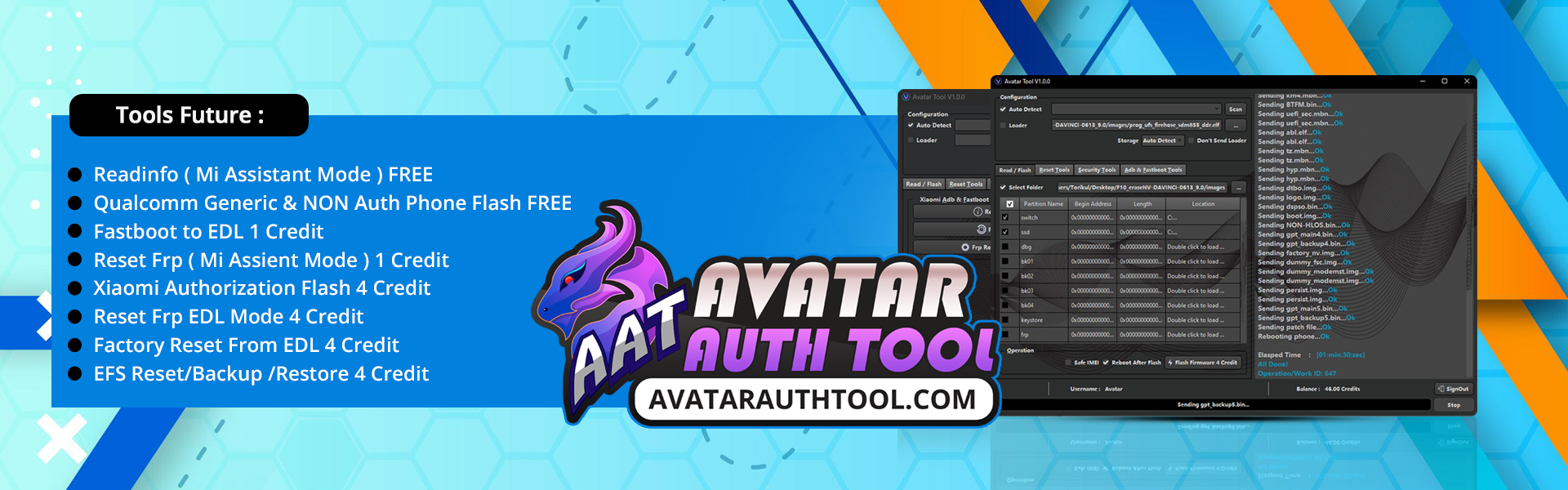The height and width of the screenshot is (490, 1568).
Task: Switch to Read / Flash tab in front window
Action: 1015,170
